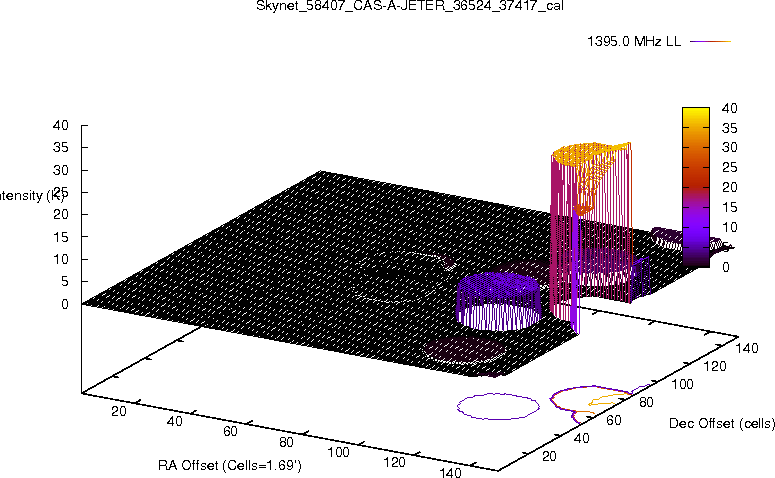This screenshot has width=775, height=478.
Task: Click tick 60 on the Dec Offset axis
Action: click(614, 420)
